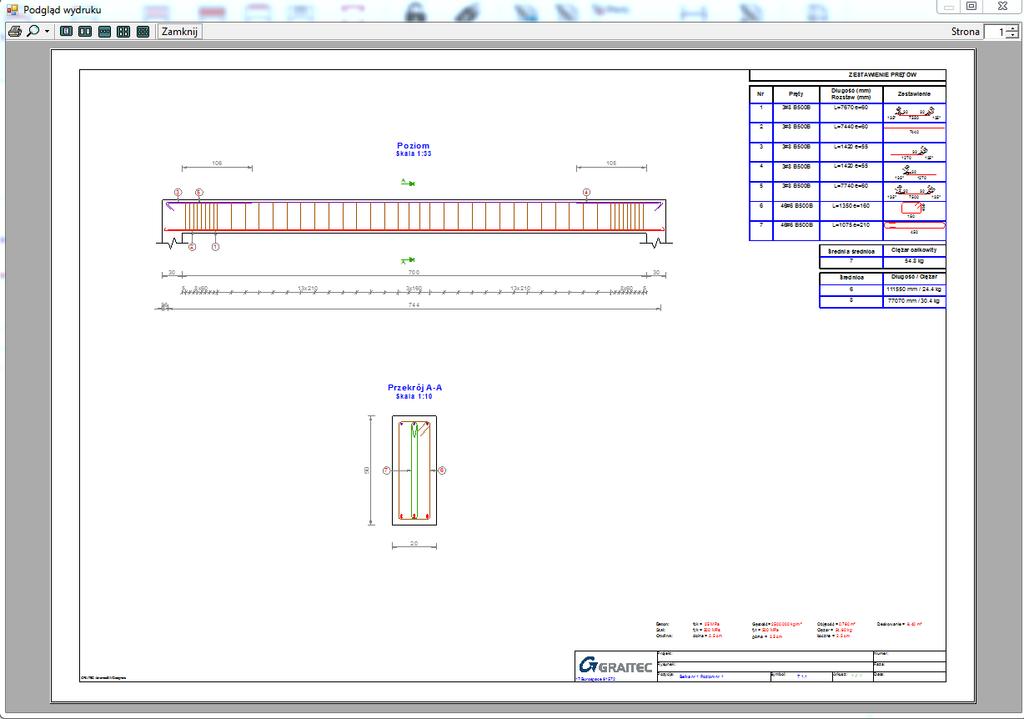
Task: Click the '700' span dimension label
Action: pos(413,272)
